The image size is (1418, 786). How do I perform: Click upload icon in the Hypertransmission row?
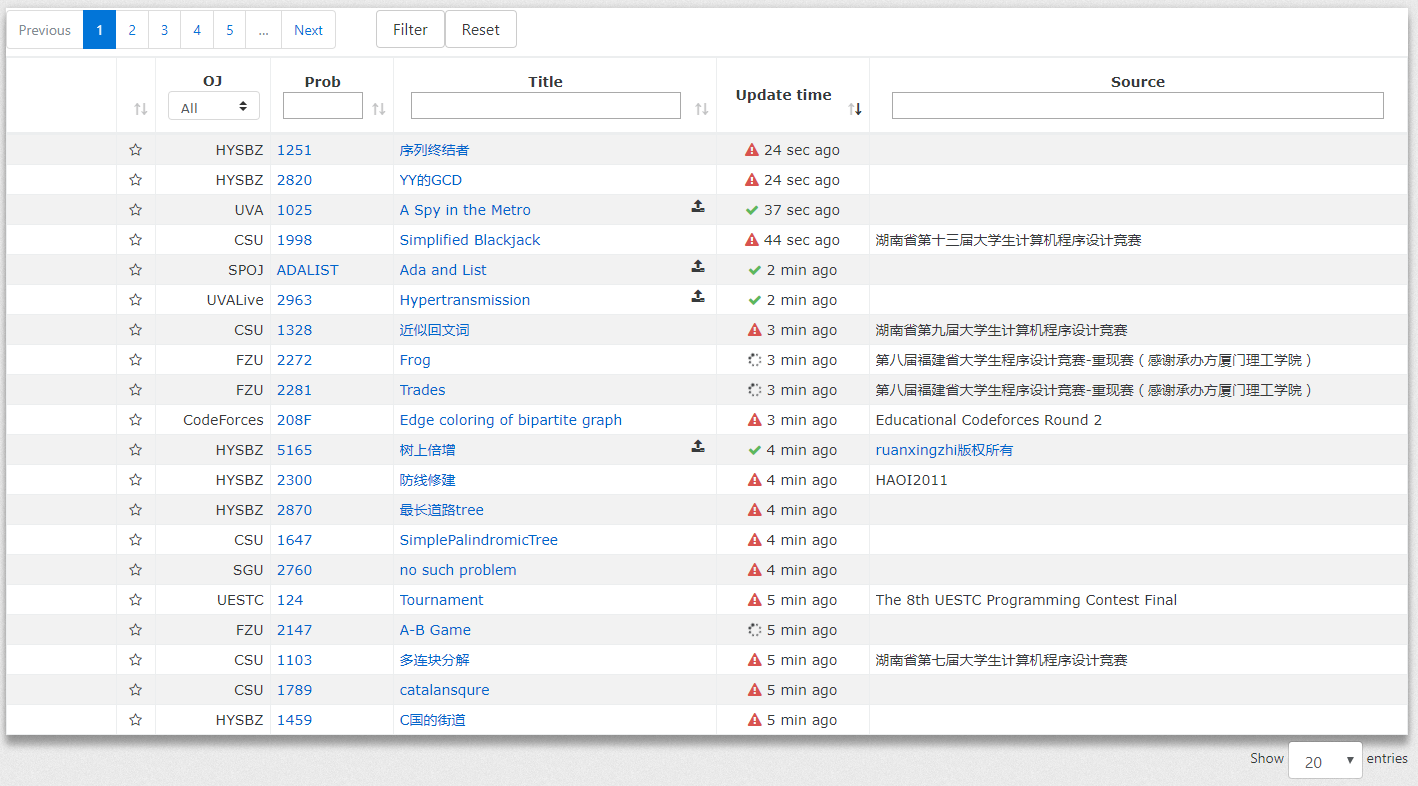click(x=698, y=297)
